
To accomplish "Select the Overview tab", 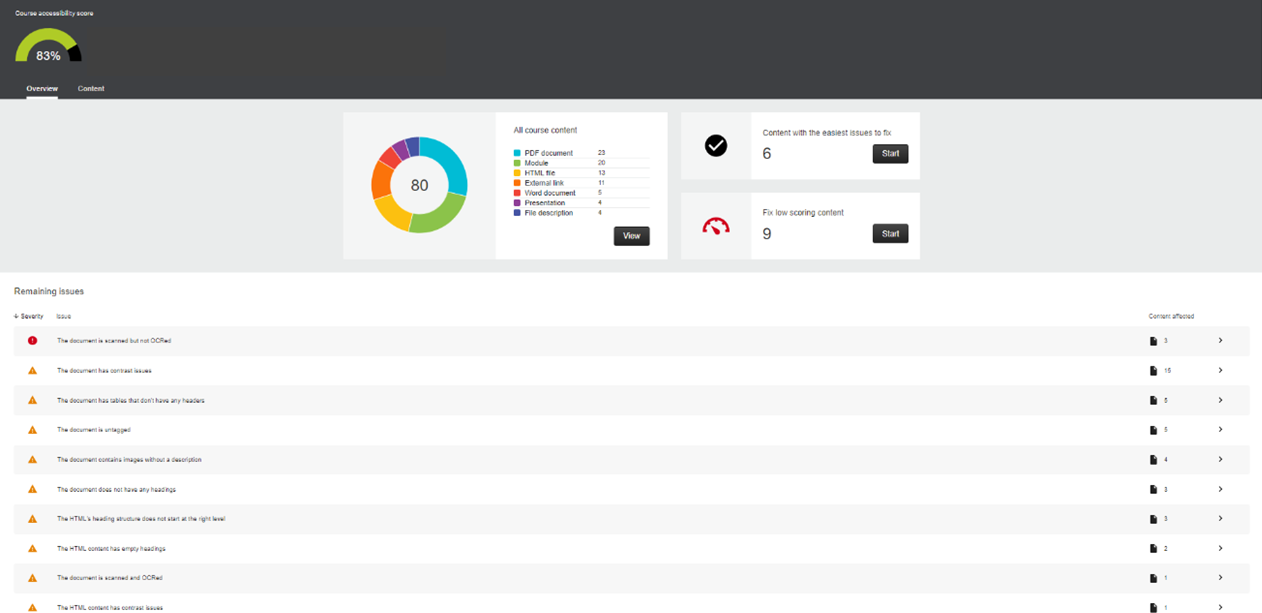I will click(x=42, y=89).
